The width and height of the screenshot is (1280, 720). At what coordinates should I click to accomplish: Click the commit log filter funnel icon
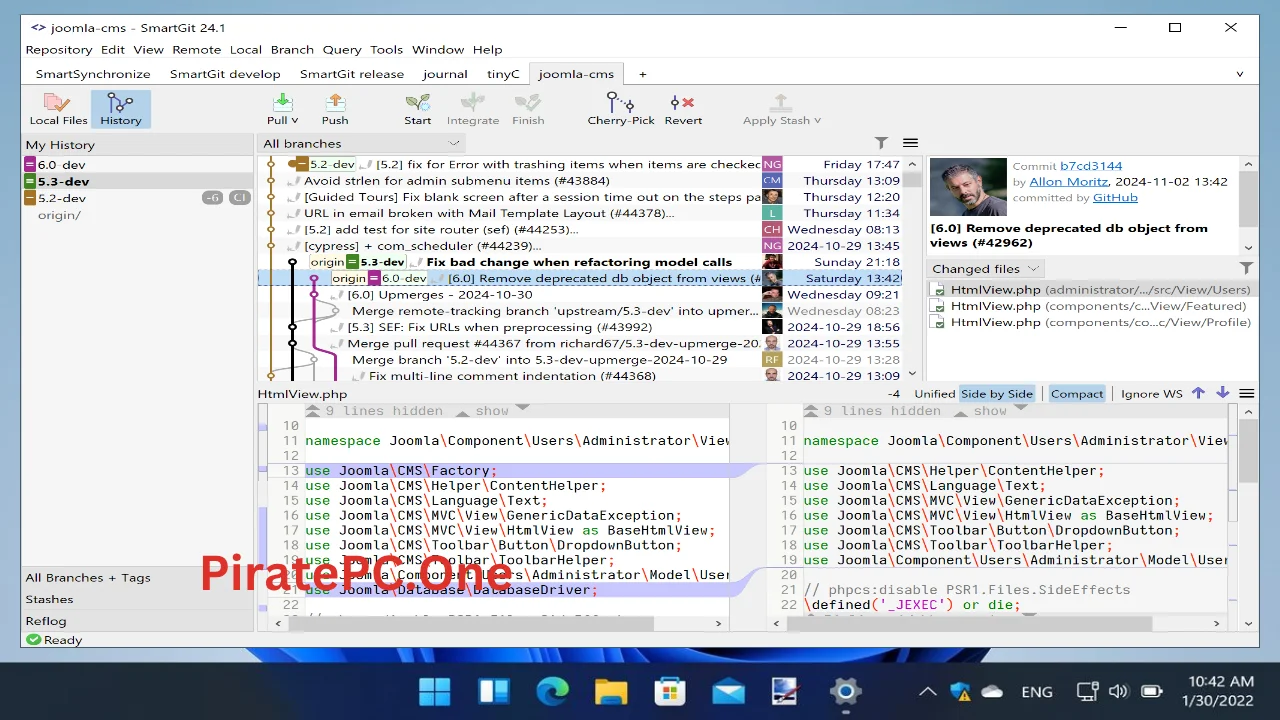881,144
